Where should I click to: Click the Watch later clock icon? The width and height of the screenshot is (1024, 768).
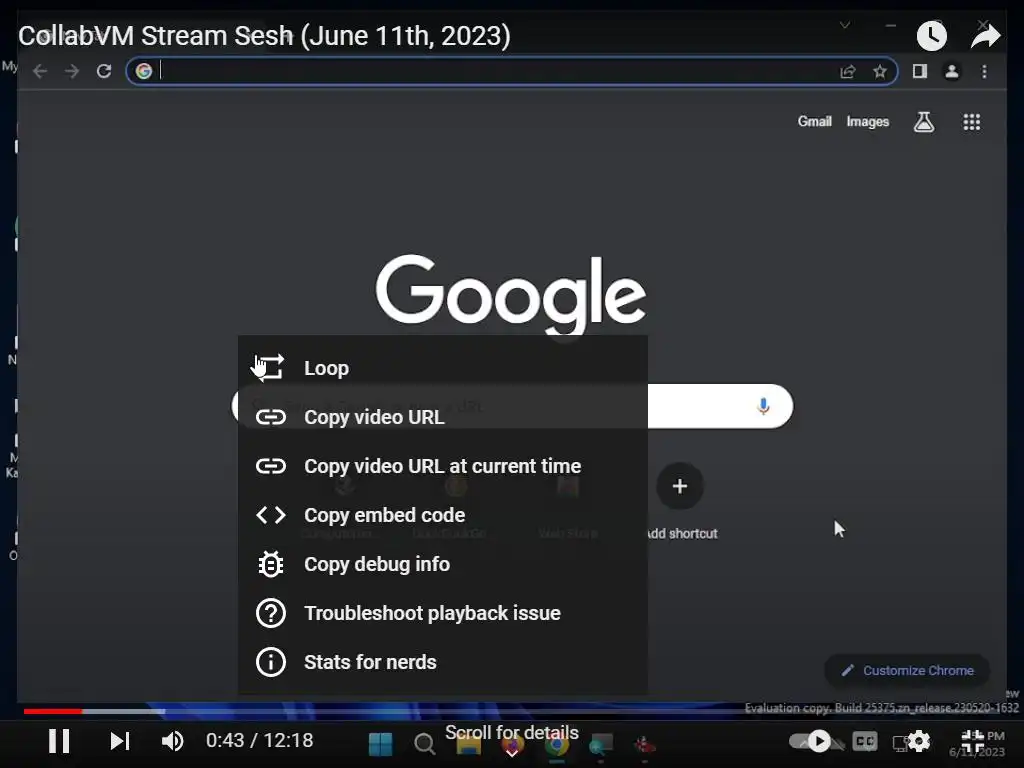[931, 35]
